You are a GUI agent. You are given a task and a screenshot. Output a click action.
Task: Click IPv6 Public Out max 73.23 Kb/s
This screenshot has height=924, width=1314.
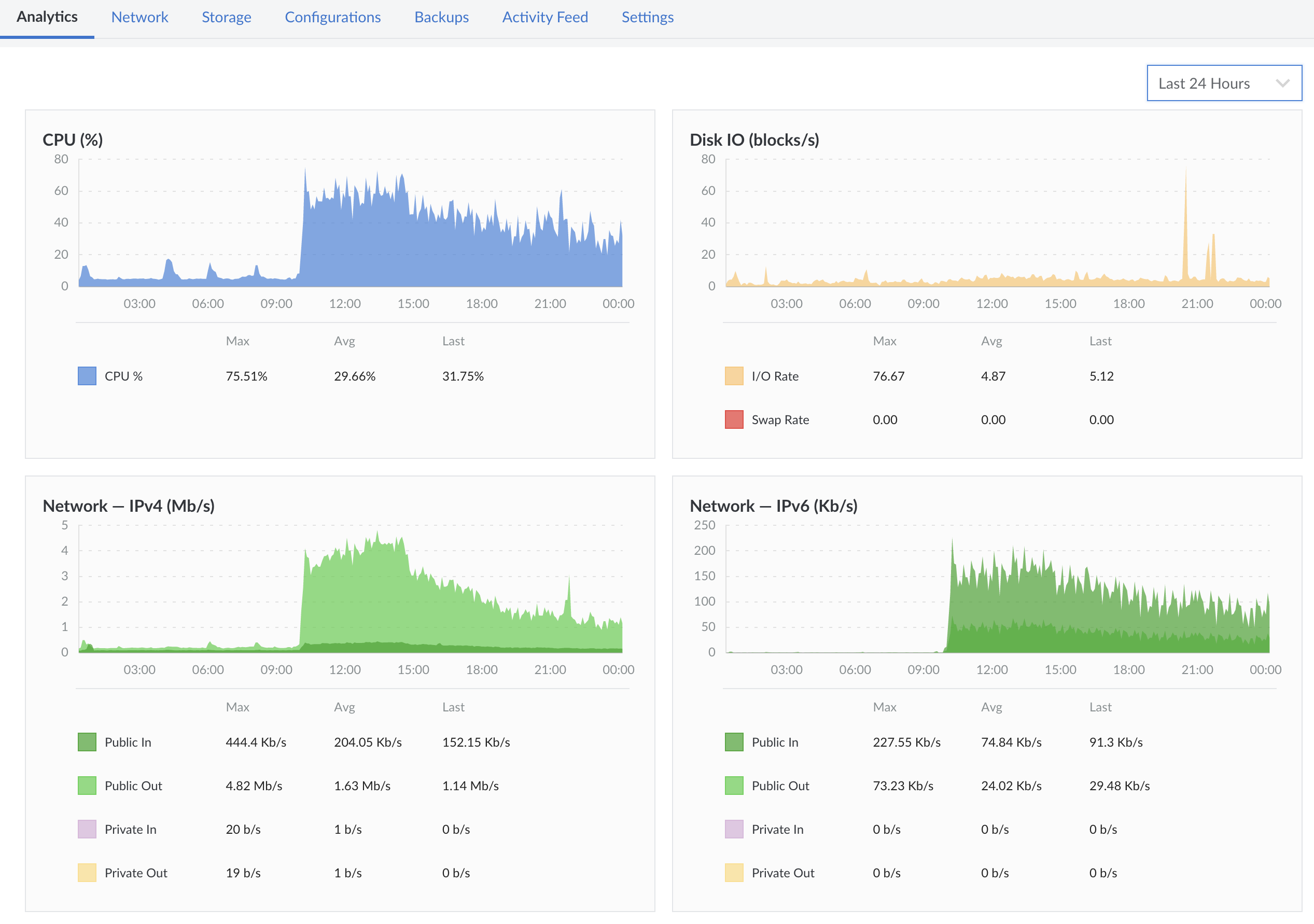click(x=903, y=786)
